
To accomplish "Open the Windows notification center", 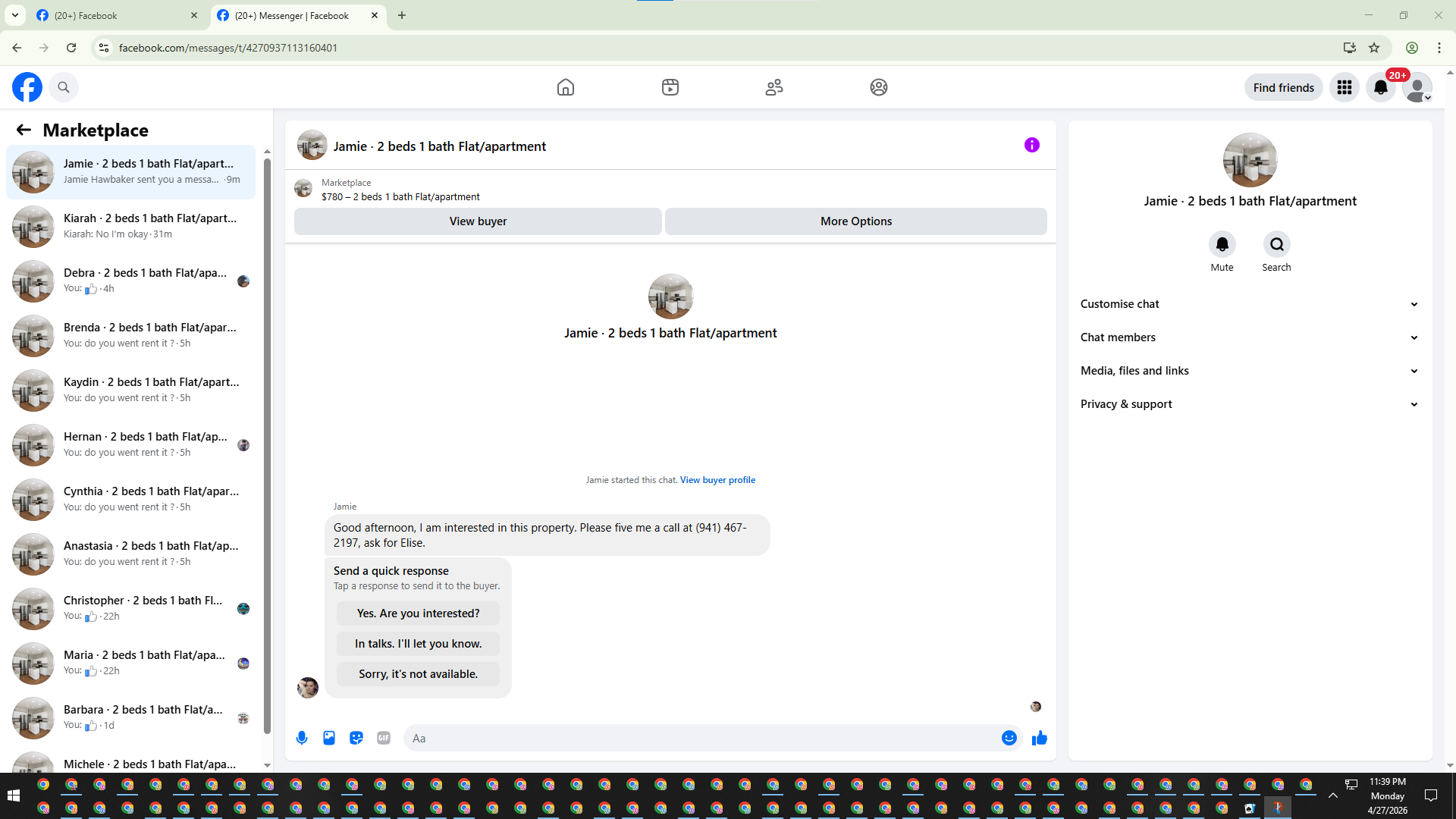I will 1431,795.
